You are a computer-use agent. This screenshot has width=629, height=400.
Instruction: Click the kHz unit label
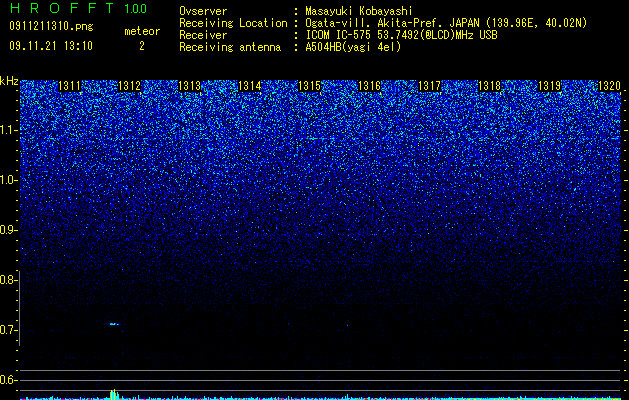point(9,81)
